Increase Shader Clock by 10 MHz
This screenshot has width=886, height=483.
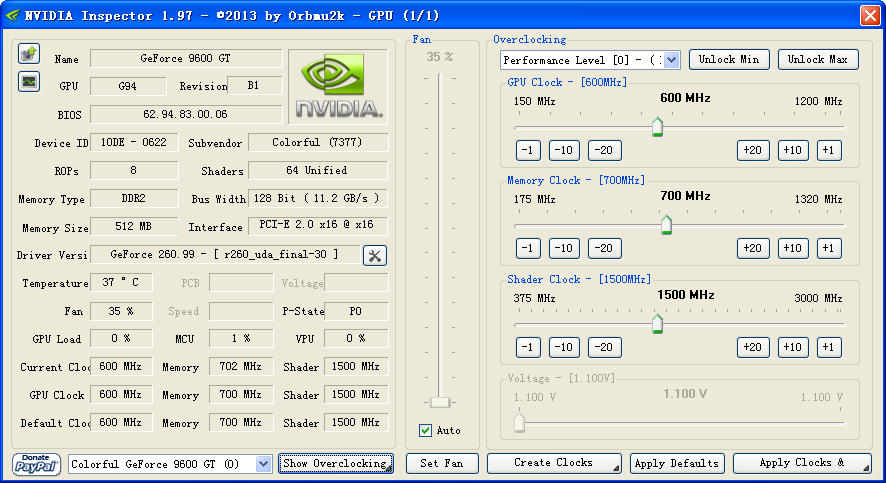point(793,347)
